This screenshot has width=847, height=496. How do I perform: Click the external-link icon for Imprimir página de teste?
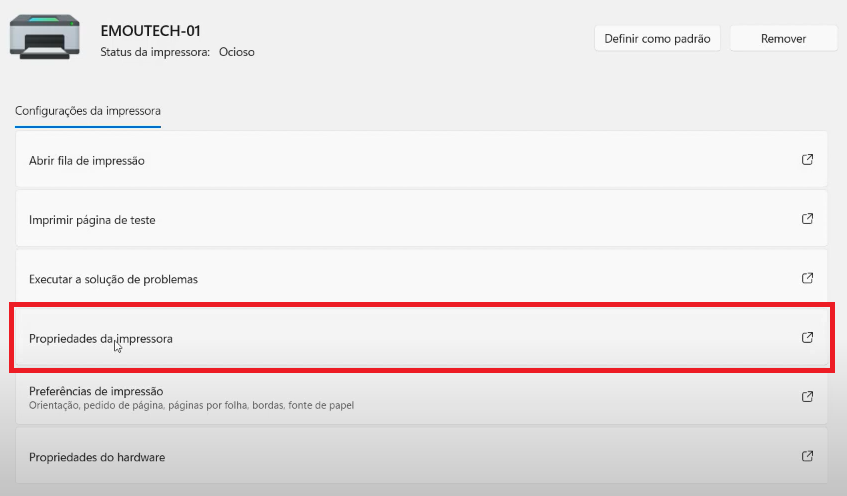807,219
